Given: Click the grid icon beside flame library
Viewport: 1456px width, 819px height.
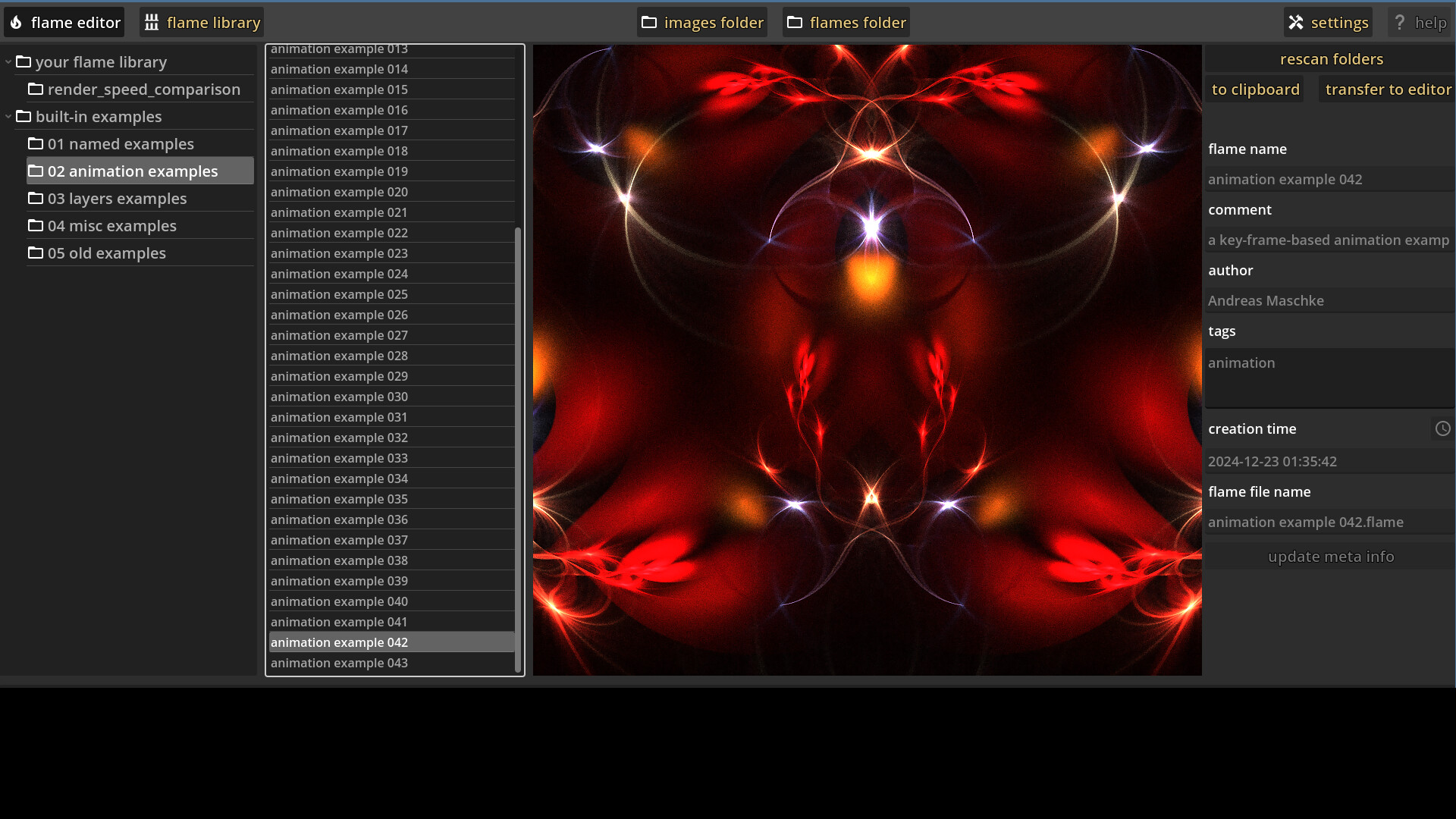Looking at the screenshot, I should click(151, 22).
